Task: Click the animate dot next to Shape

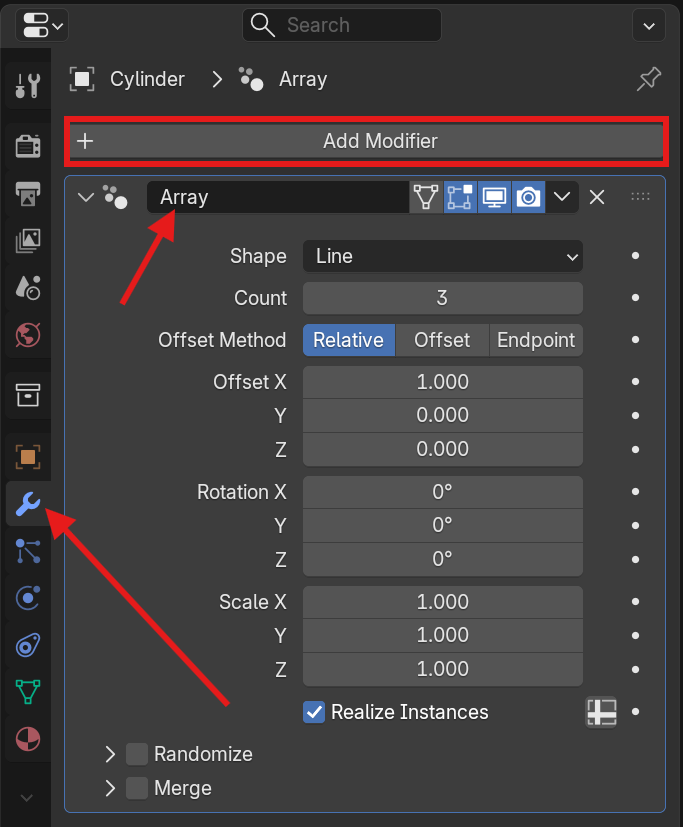Action: click(636, 256)
